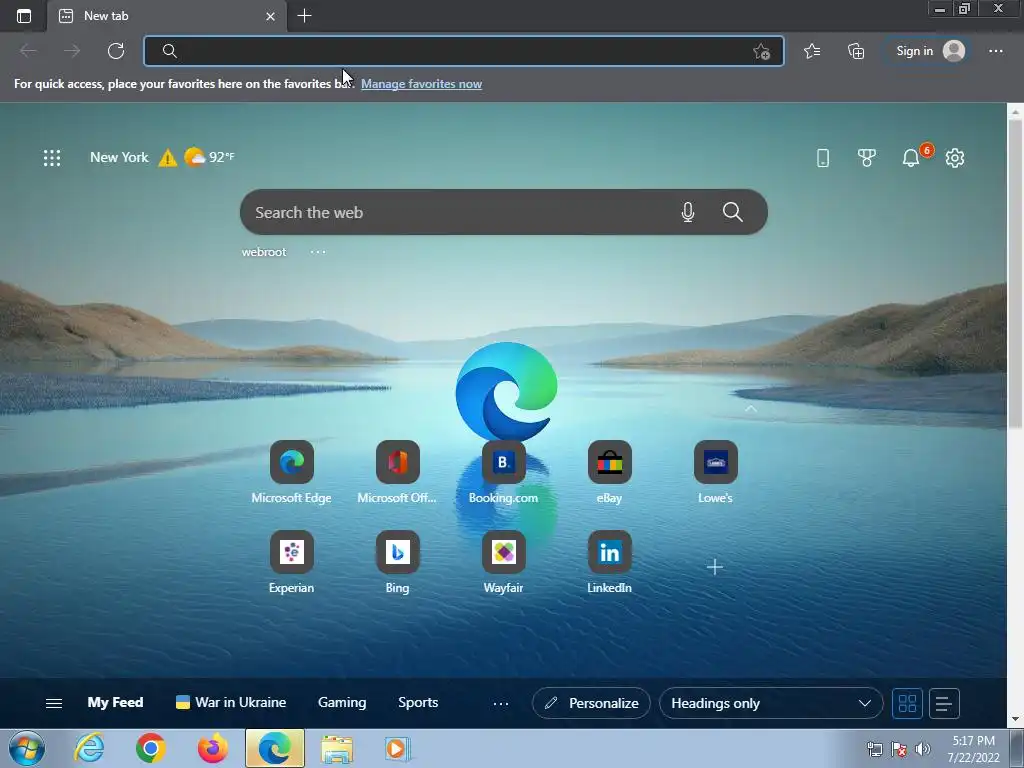Select the Sports tab
The width and height of the screenshot is (1024, 768).
(418, 703)
